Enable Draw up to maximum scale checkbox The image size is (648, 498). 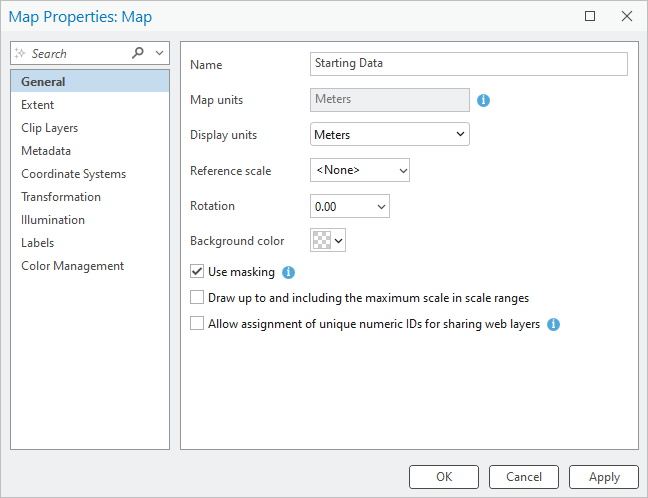197,298
